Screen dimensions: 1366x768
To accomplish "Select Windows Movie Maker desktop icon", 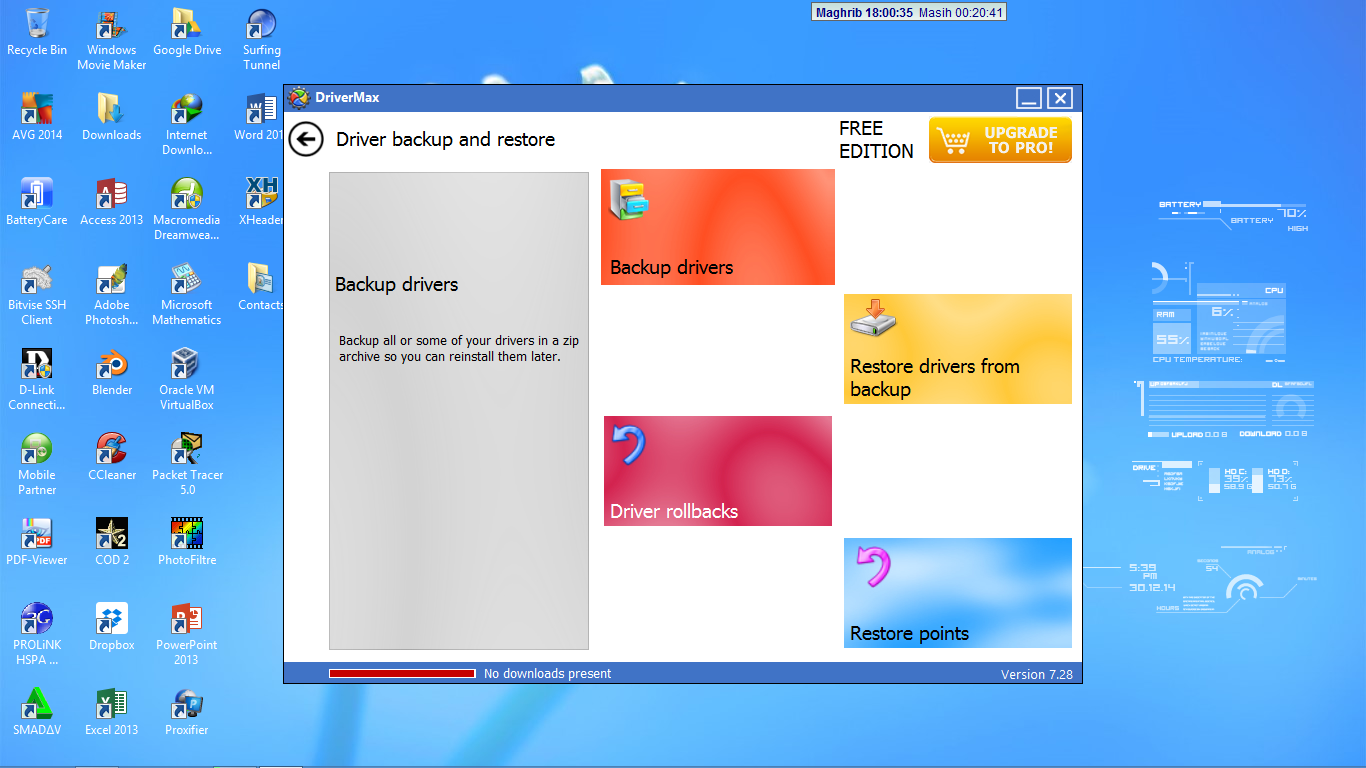I will pos(112,40).
